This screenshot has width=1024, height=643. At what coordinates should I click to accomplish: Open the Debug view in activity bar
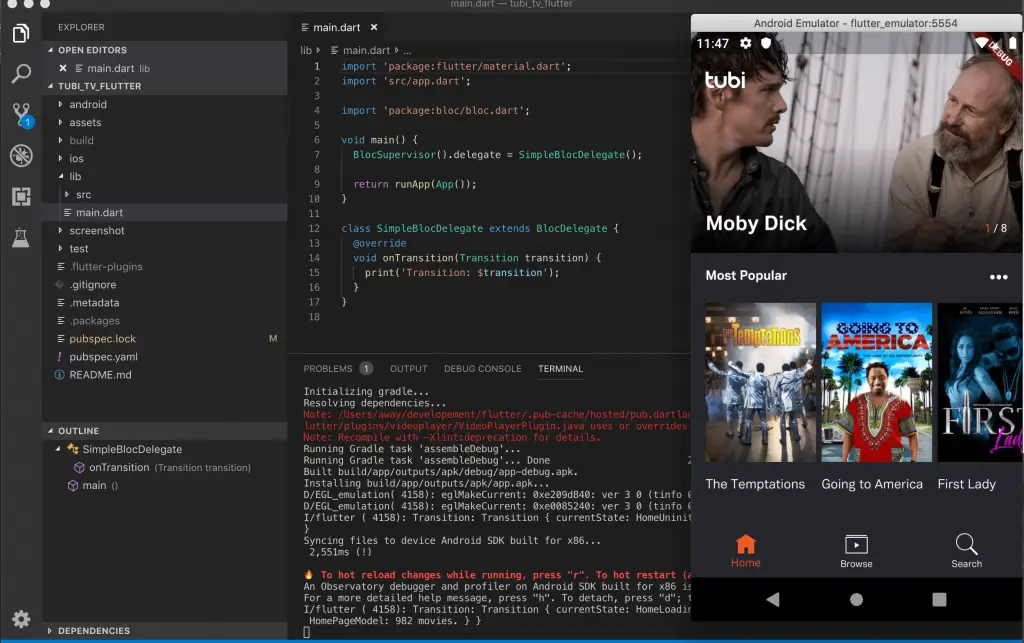click(21, 155)
